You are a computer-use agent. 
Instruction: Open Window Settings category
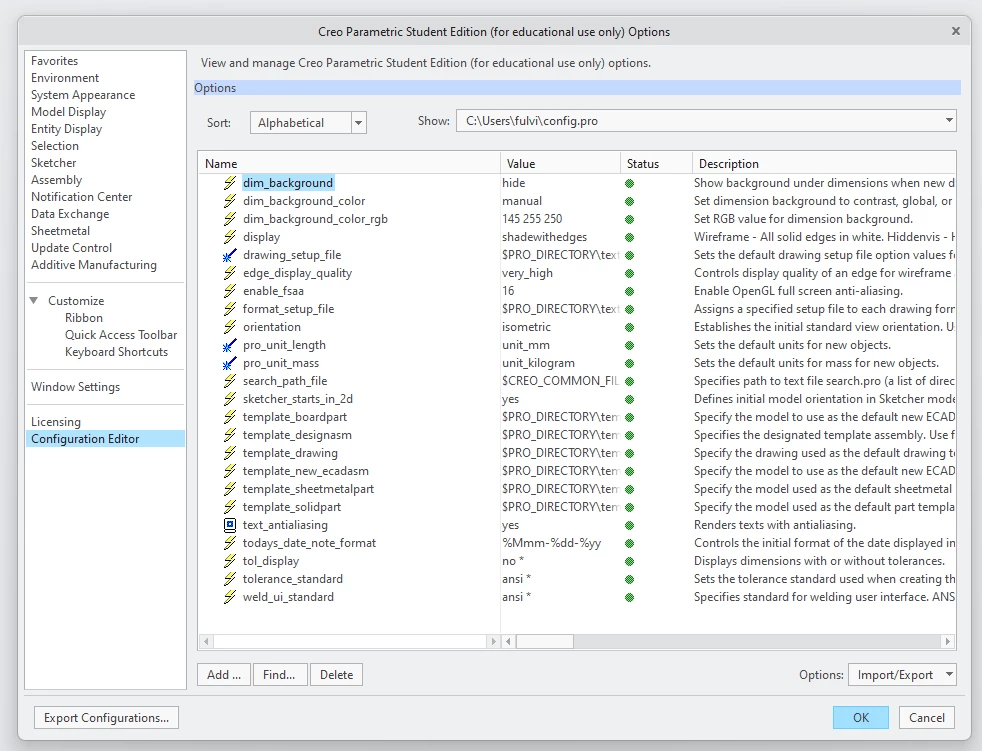pos(76,386)
